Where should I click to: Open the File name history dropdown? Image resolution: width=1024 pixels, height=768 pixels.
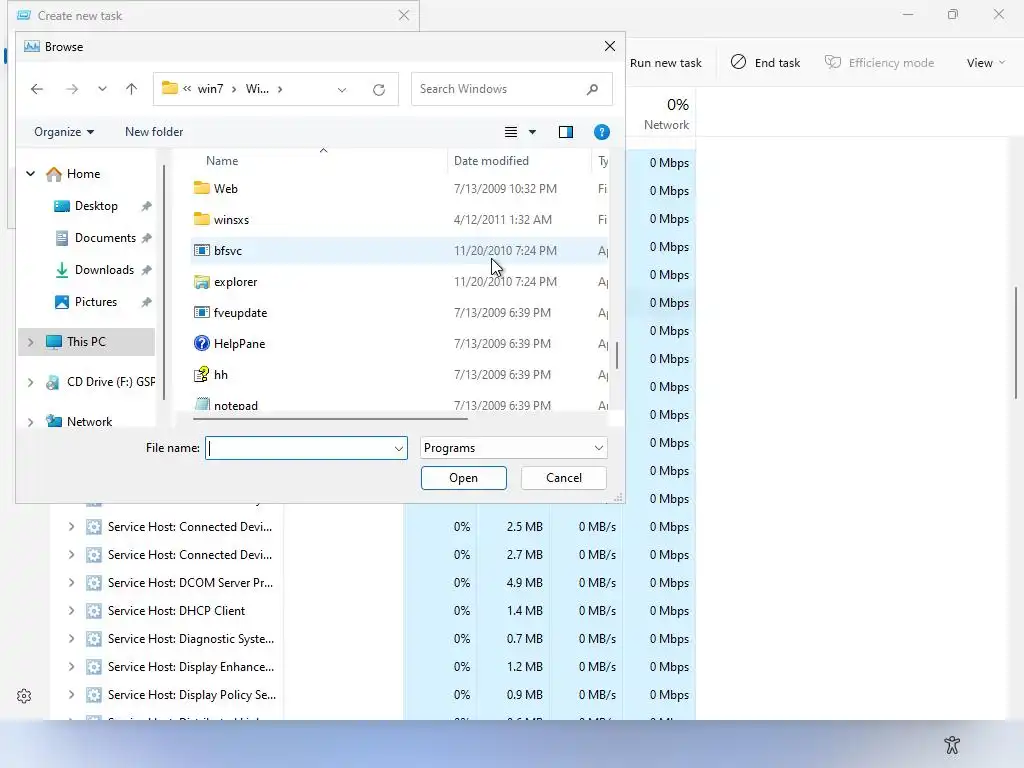[398, 448]
